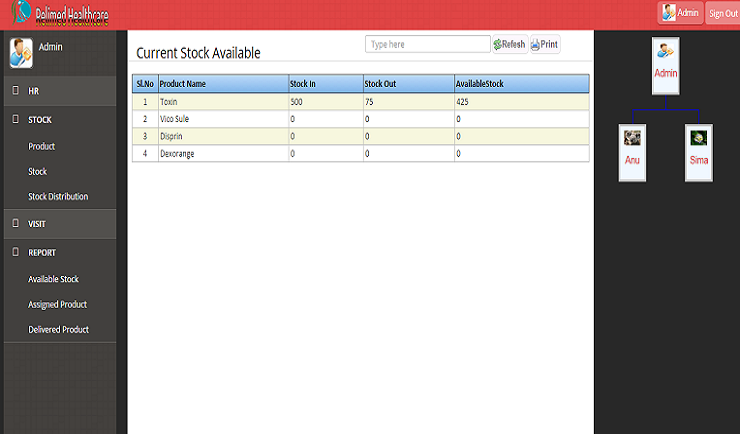The image size is (740, 434).
Task: Expand the VISIT menu section
Action: click(x=36, y=224)
